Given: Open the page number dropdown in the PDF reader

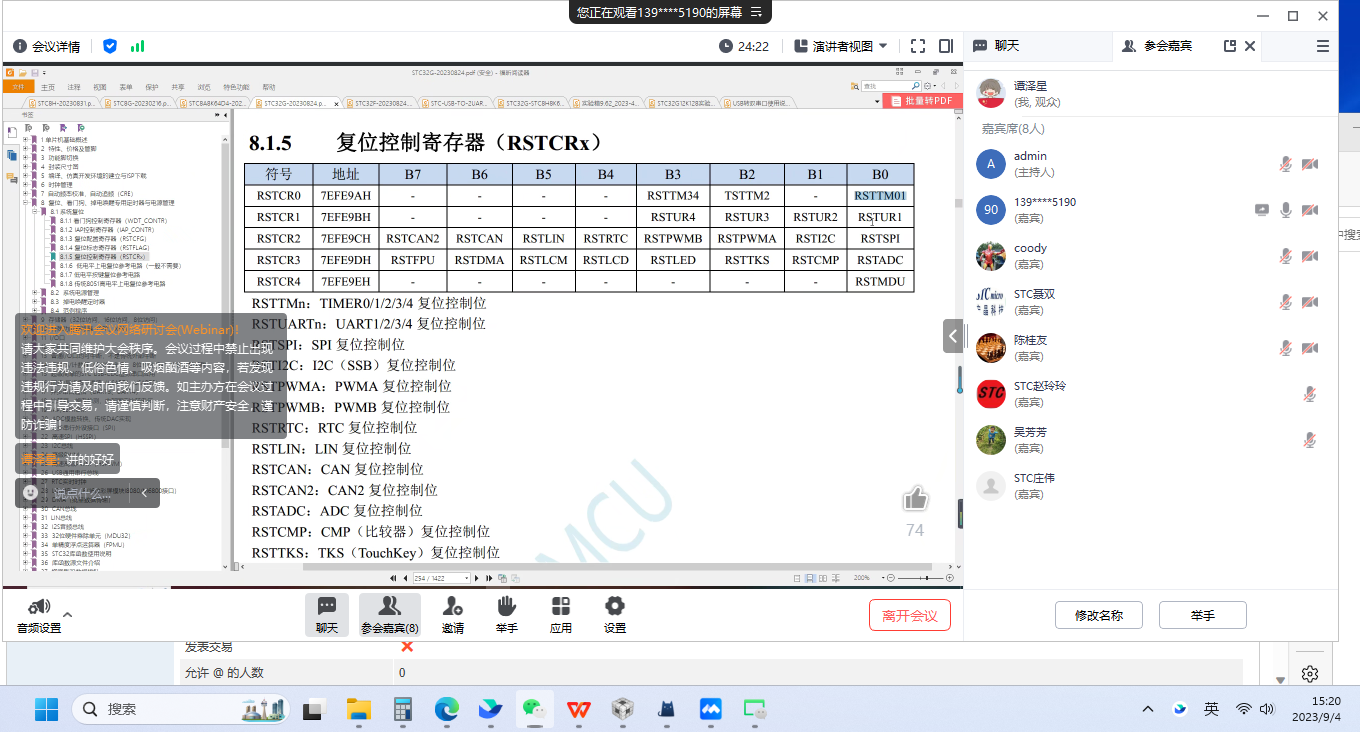Looking at the screenshot, I should pos(465,578).
